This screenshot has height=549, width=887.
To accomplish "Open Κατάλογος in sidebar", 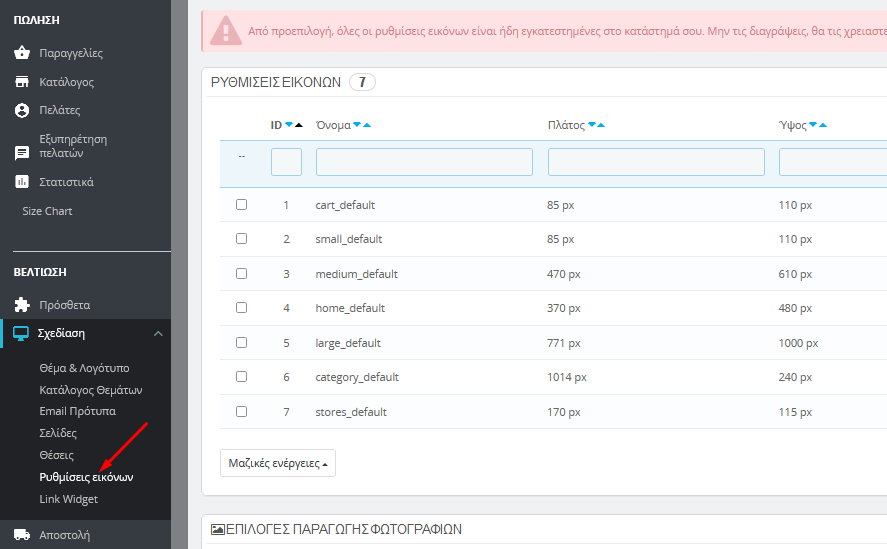I will pos(66,82).
